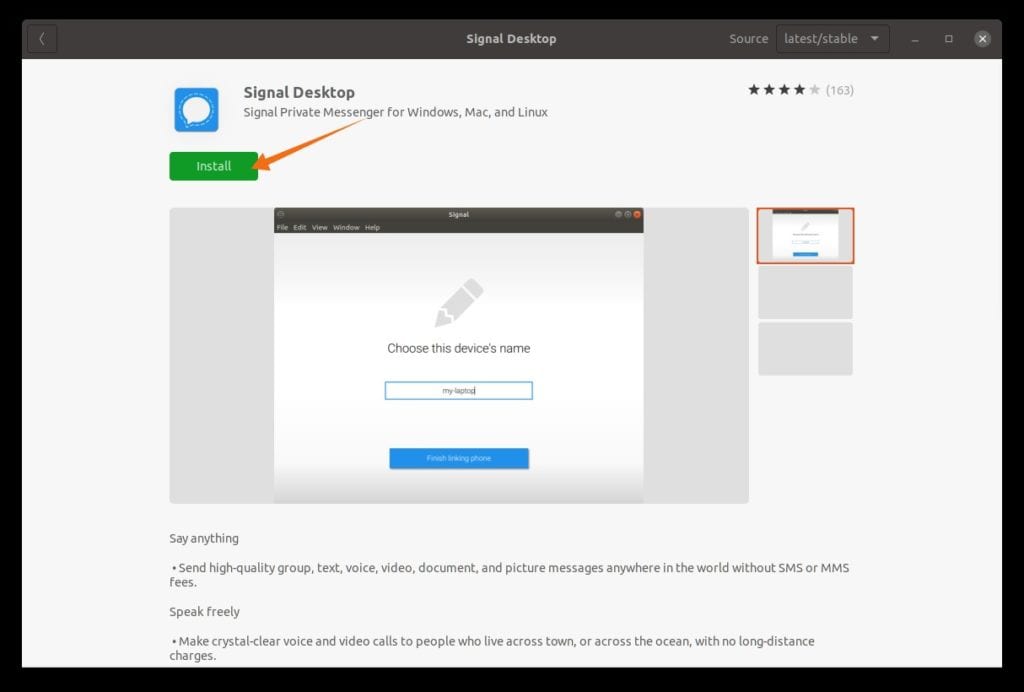The height and width of the screenshot is (692, 1024).
Task: Click the fifth star in the rating
Action: point(815,88)
